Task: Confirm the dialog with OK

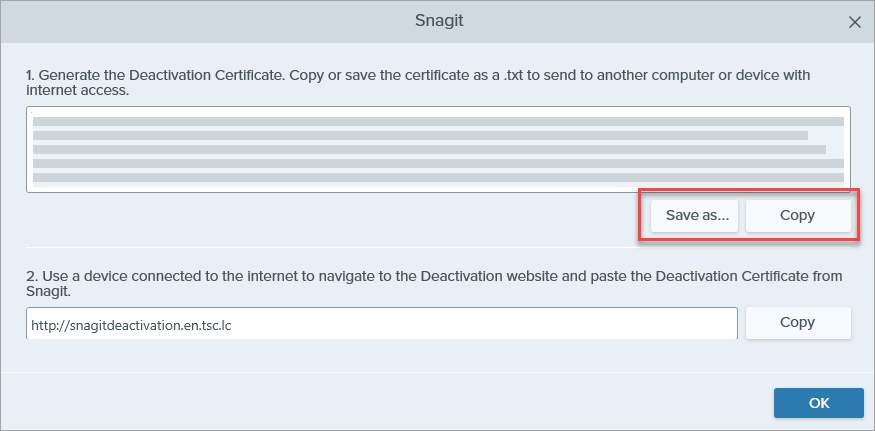Action: click(x=819, y=403)
